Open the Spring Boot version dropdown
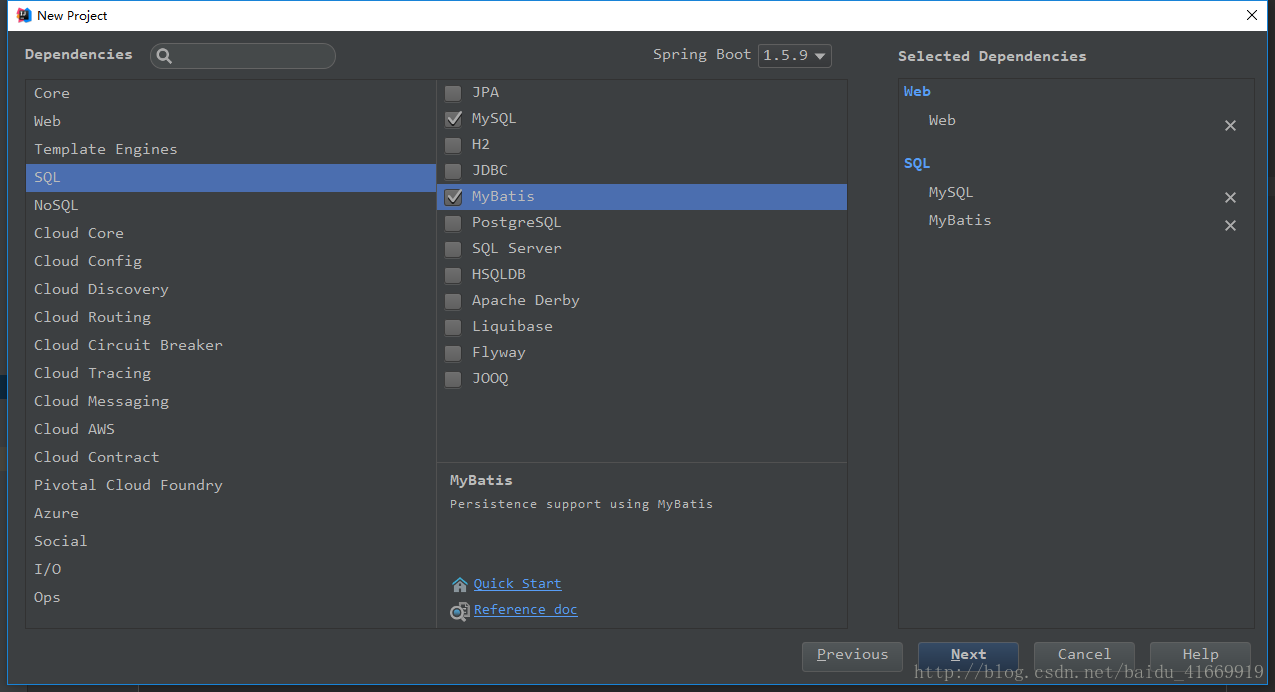This screenshot has height=692, width=1275. (x=795, y=56)
